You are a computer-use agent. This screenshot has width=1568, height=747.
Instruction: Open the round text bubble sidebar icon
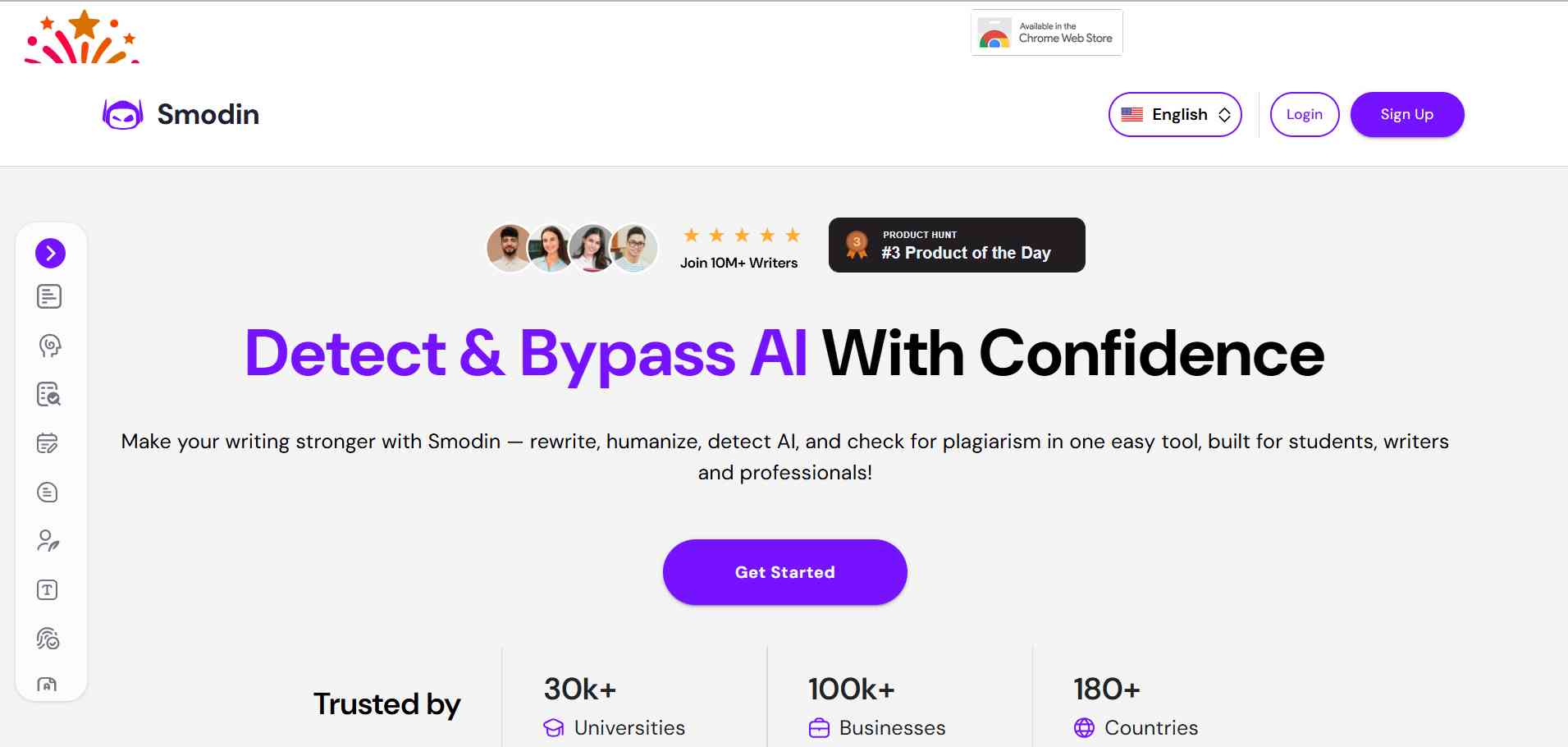[x=48, y=493]
